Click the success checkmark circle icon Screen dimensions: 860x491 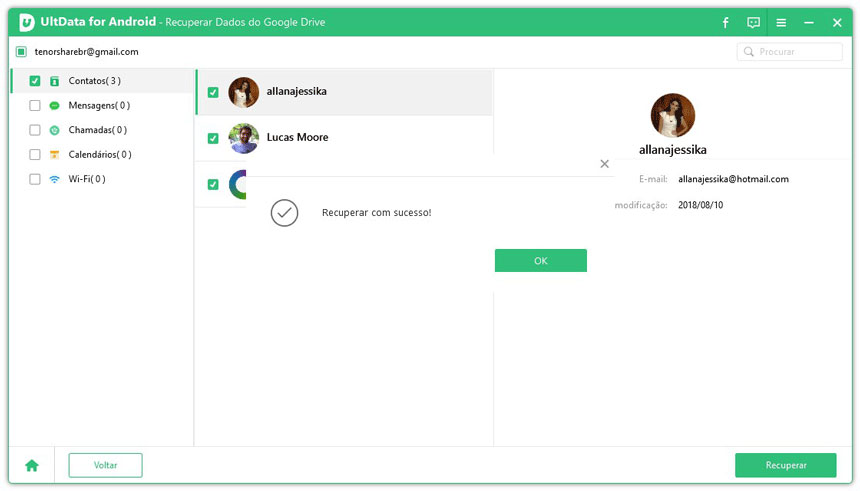click(284, 213)
